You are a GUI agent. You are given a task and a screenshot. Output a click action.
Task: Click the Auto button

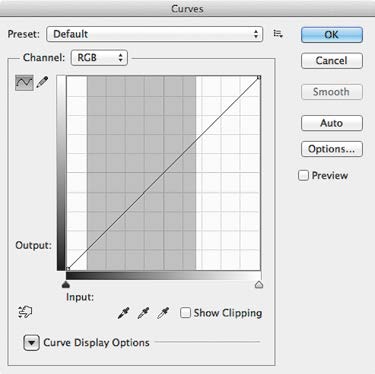pos(332,123)
